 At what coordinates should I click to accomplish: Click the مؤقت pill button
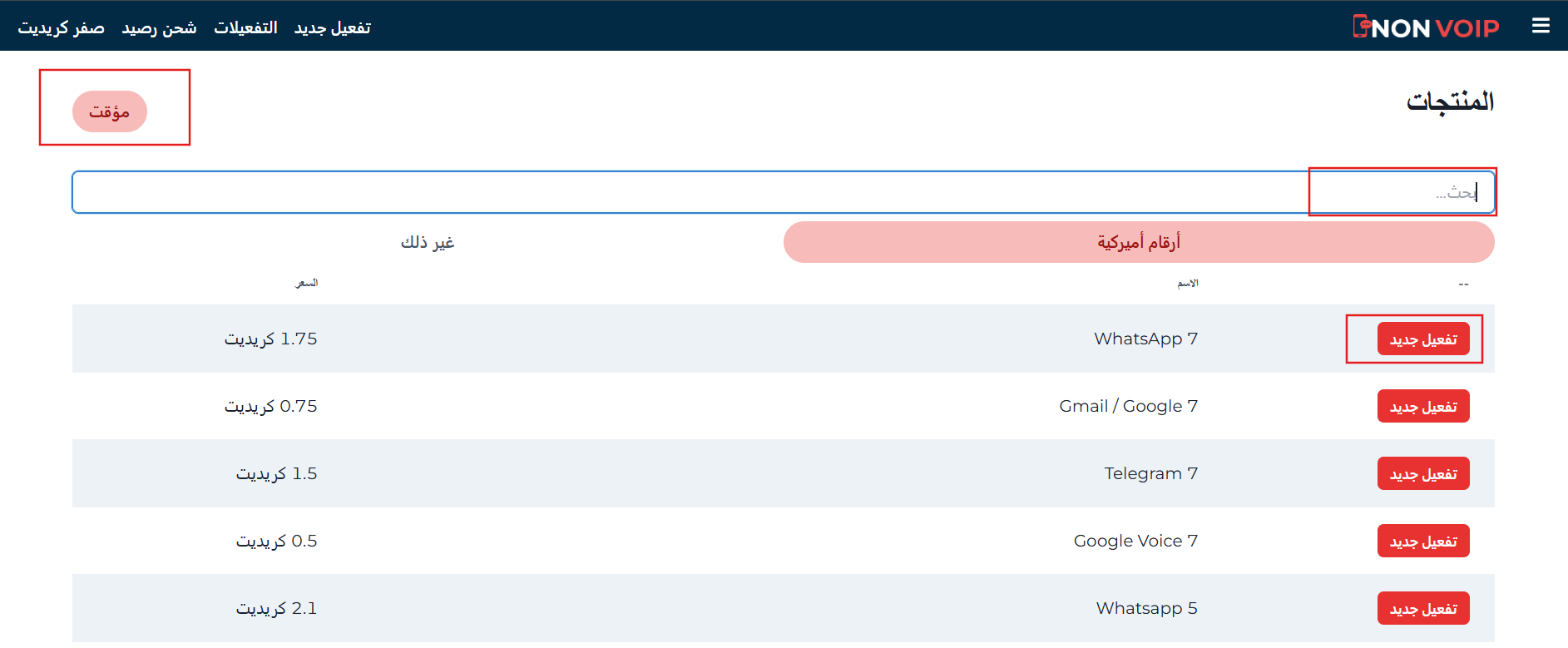pyautogui.click(x=110, y=111)
